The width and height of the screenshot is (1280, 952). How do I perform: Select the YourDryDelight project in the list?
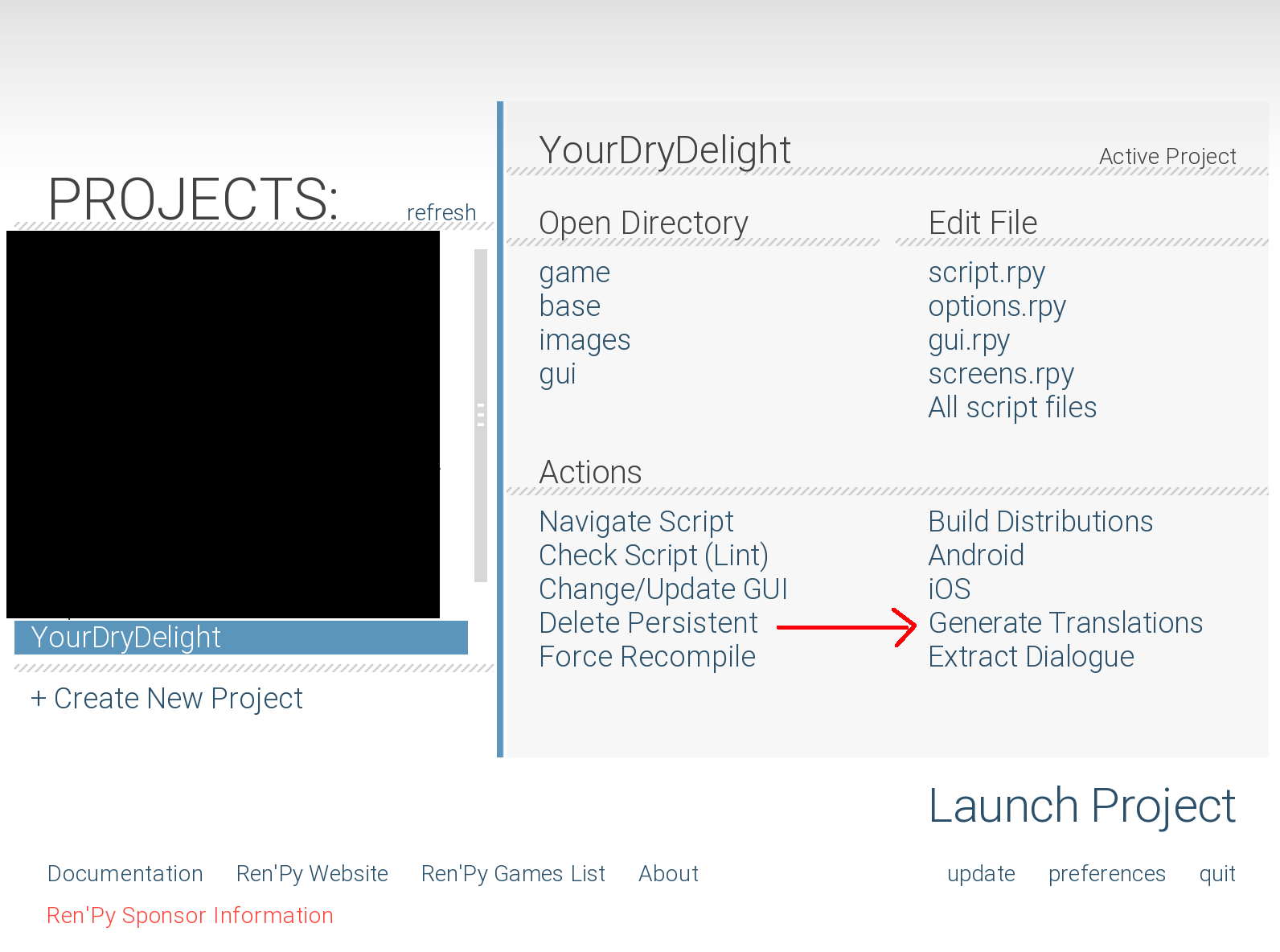tap(241, 638)
